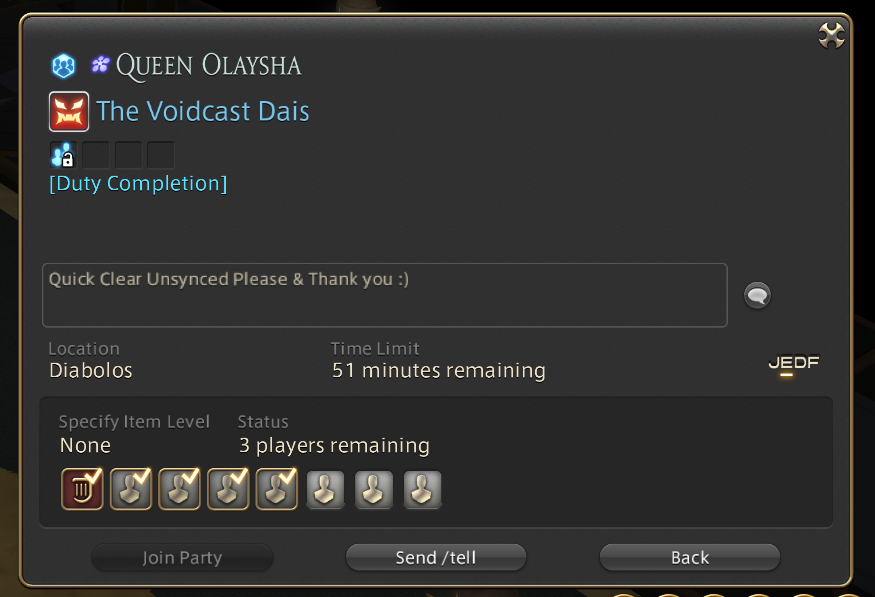Click the trial icon beside The Voidcast Dais
This screenshot has width=875, height=597.
coord(69,112)
